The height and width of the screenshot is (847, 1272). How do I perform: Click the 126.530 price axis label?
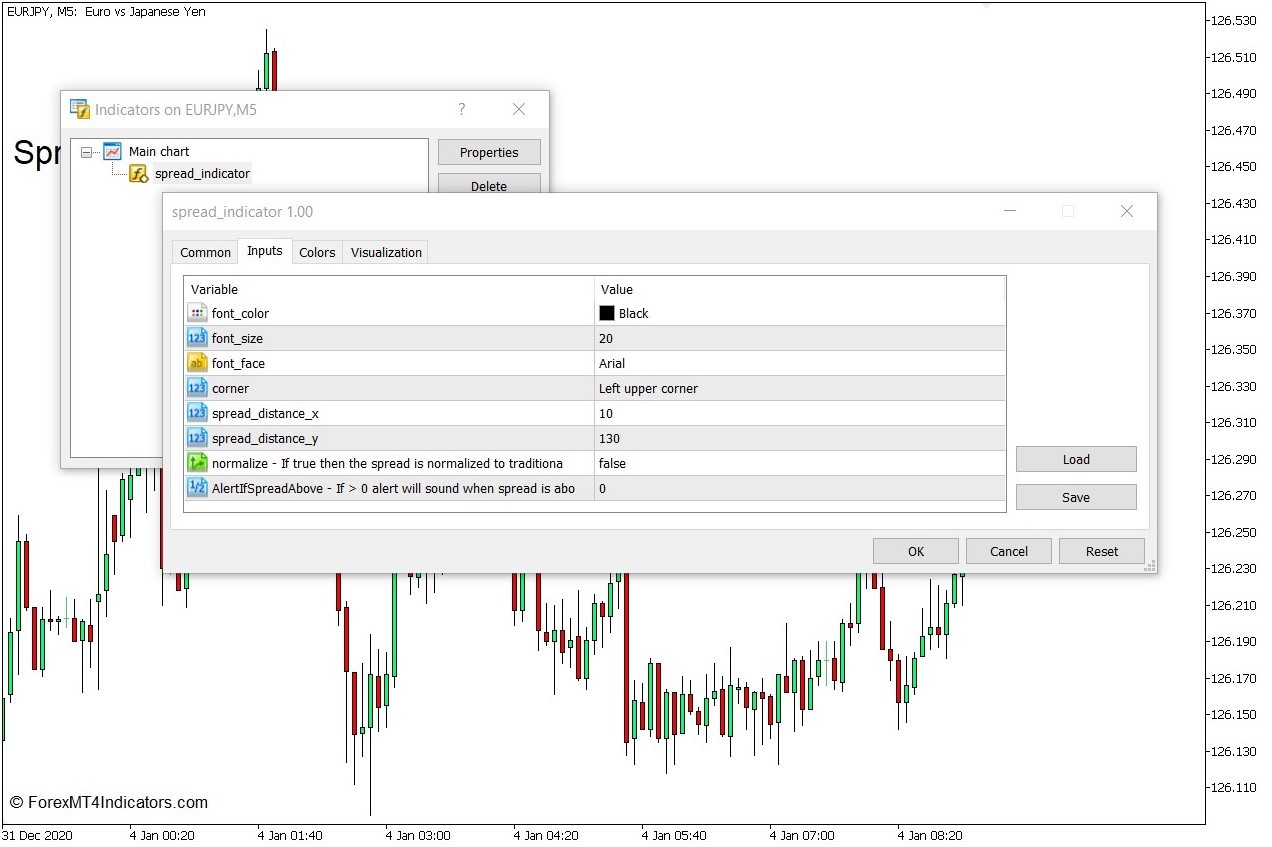[1232, 21]
